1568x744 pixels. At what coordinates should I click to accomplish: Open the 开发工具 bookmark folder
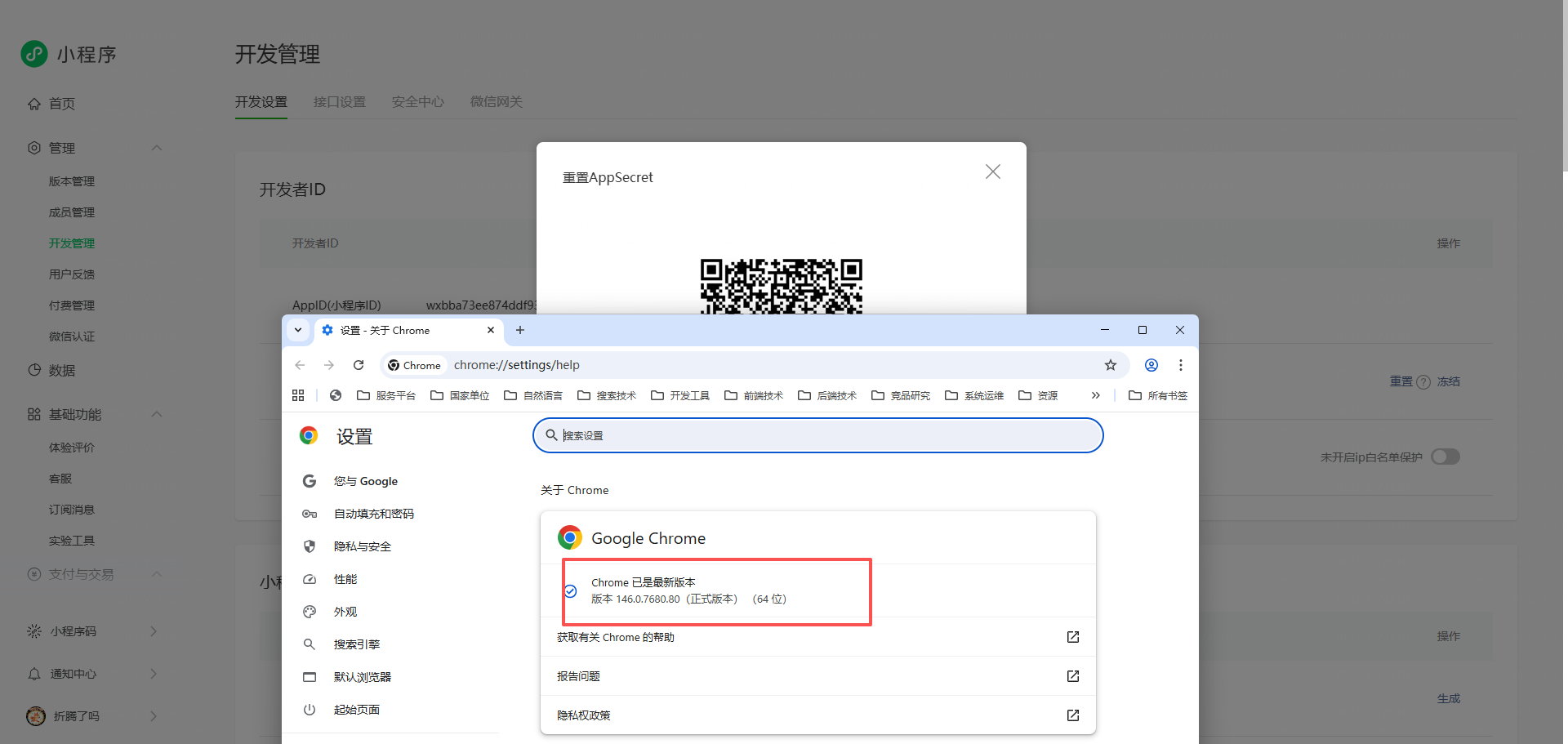pyautogui.click(x=680, y=395)
